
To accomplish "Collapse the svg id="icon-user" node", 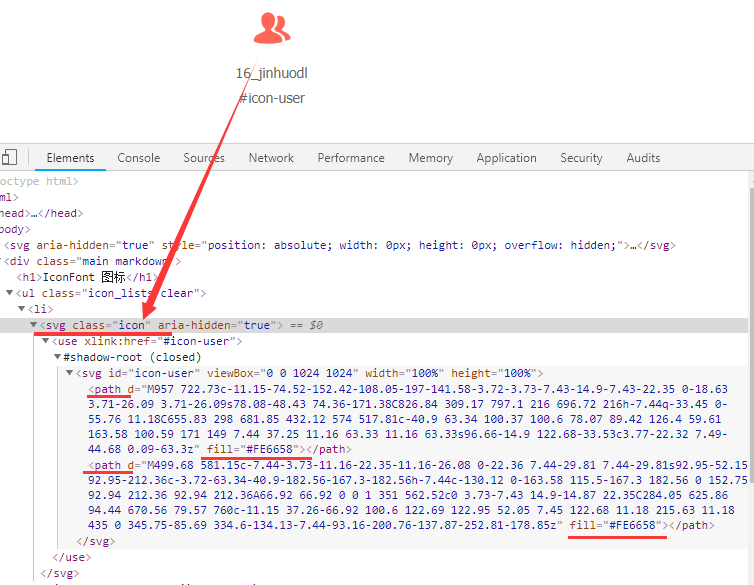I will [x=69, y=373].
